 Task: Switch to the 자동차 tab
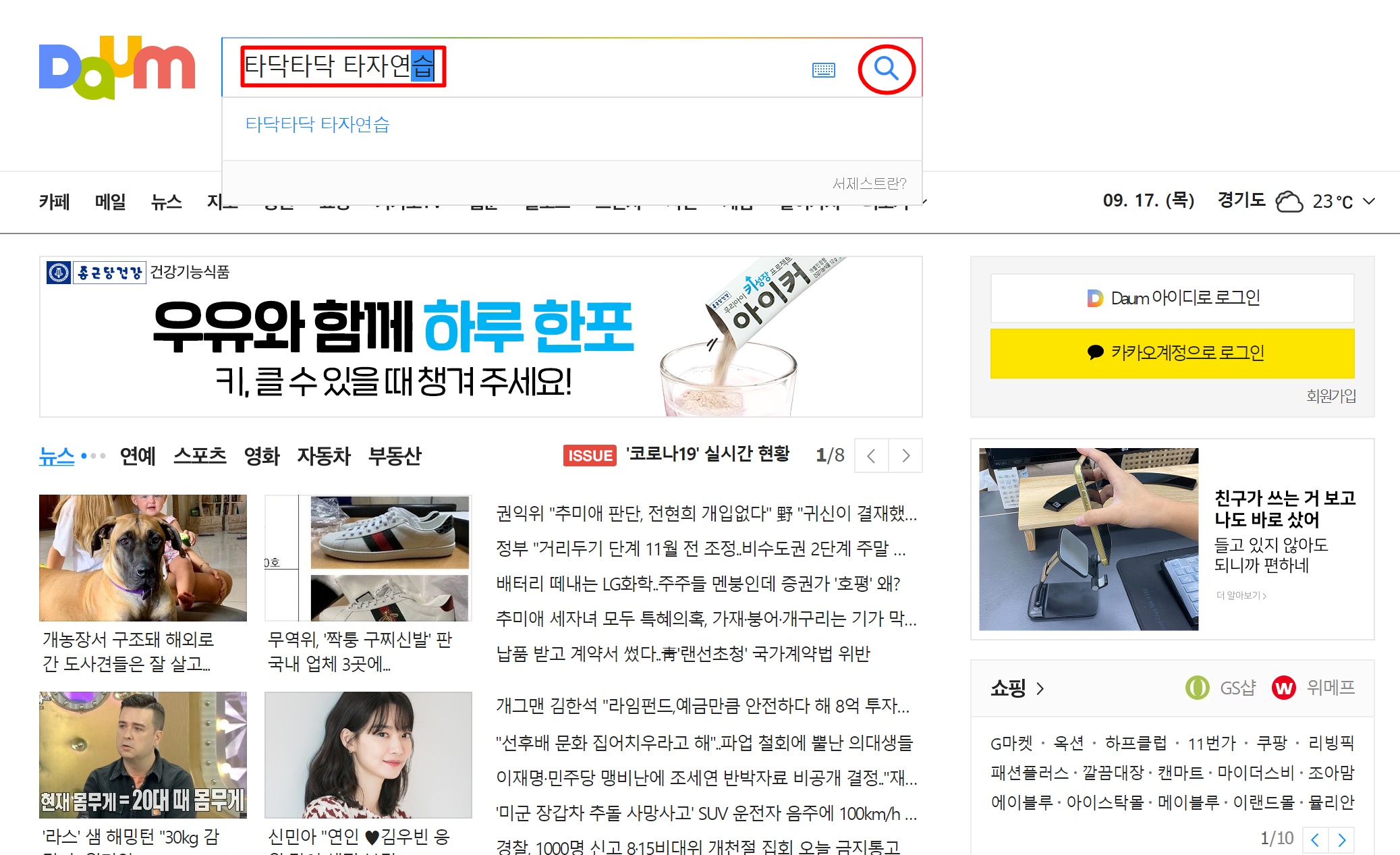[324, 456]
